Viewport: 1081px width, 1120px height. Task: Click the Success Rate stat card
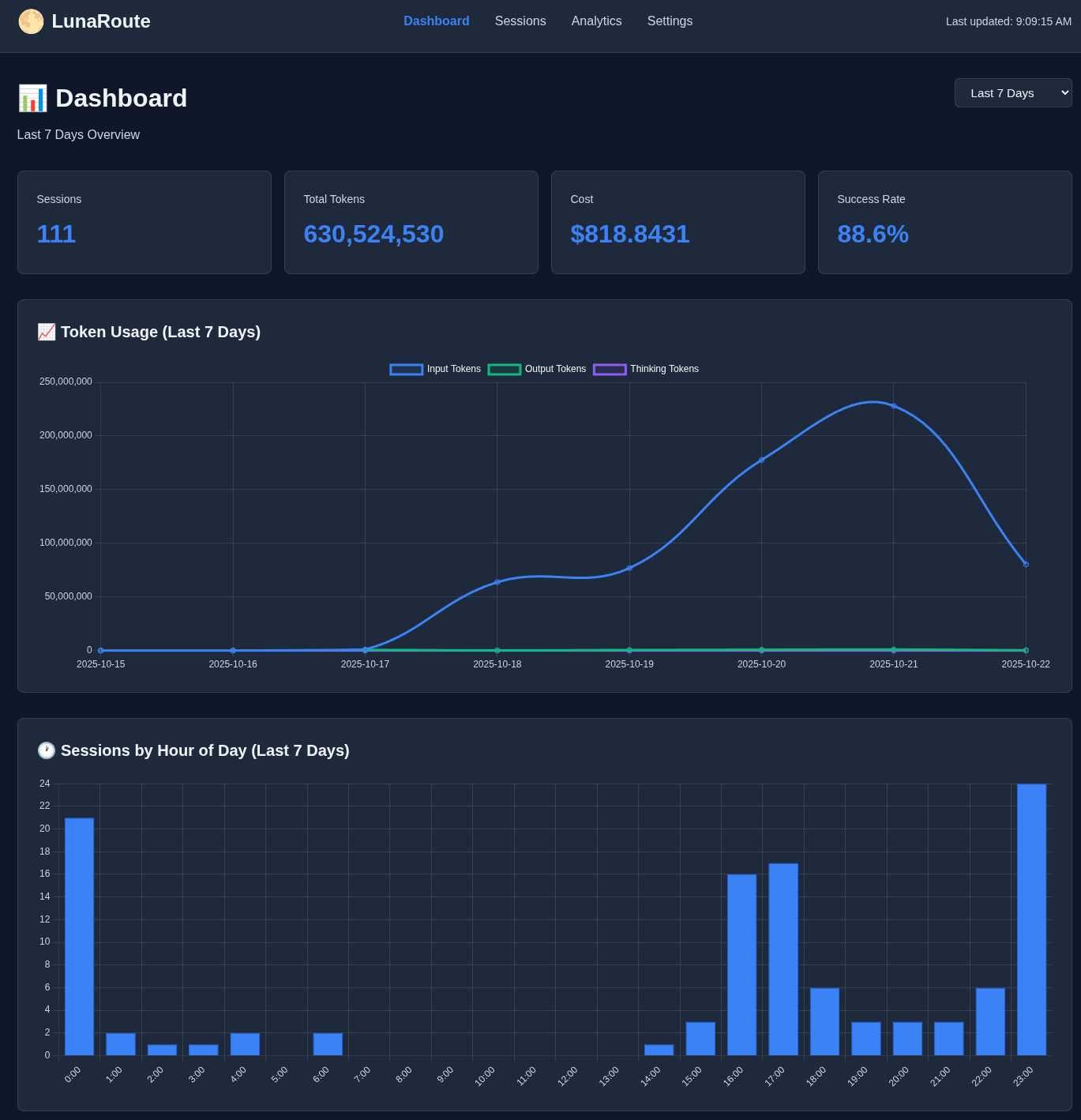tap(944, 223)
